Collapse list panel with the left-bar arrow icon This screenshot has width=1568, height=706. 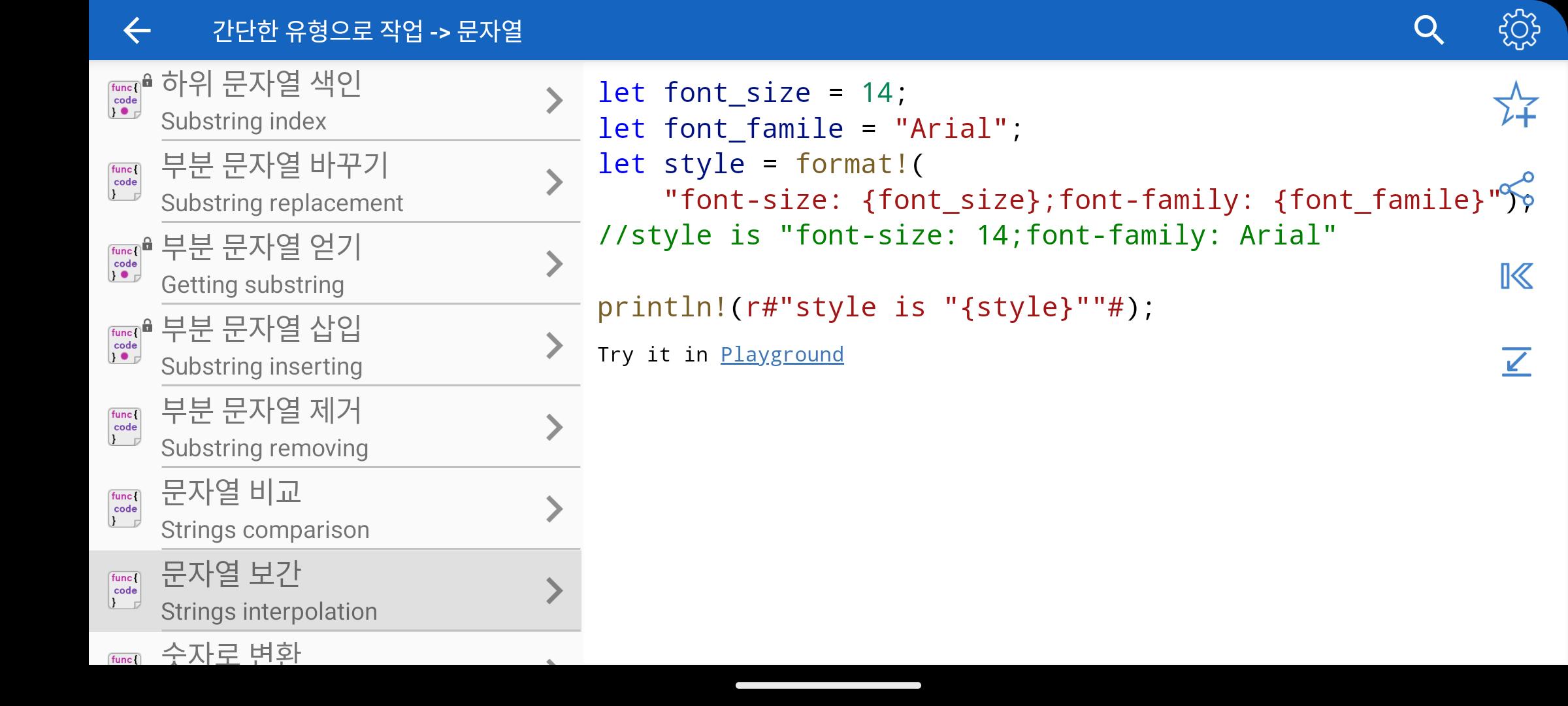point(1516,276)
